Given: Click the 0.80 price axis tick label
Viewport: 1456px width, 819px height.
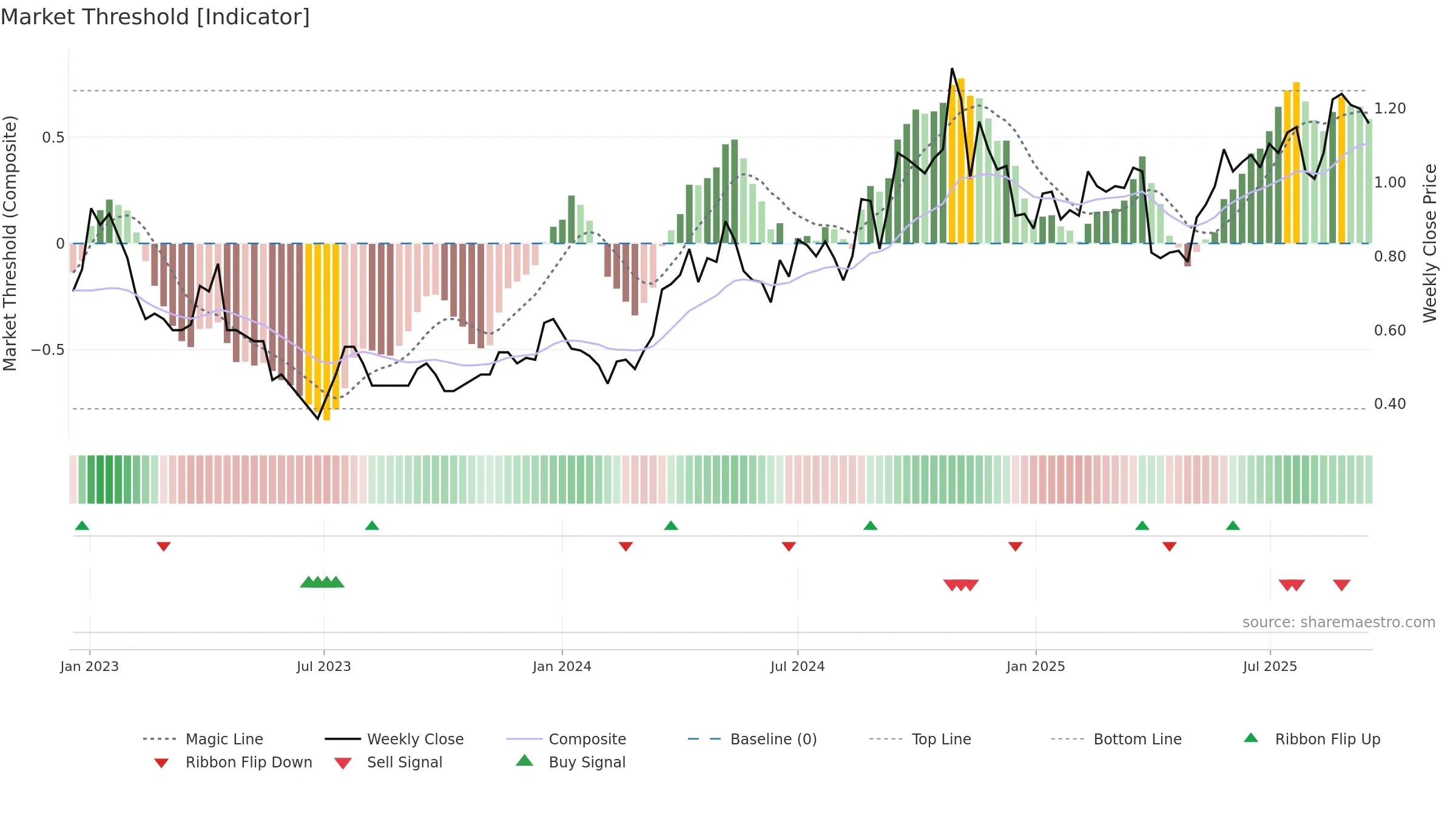Looking at the screenshot, I should 1390,257.
